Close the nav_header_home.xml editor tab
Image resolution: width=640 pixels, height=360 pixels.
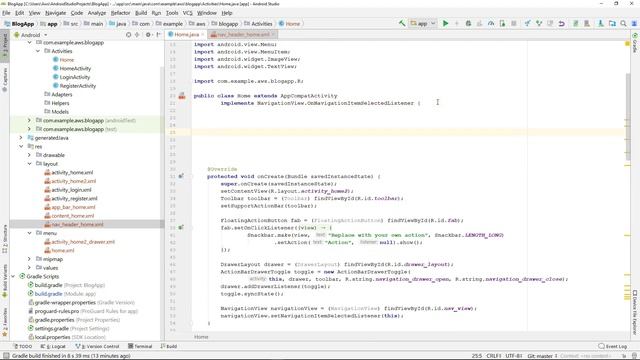click(273, 35)
